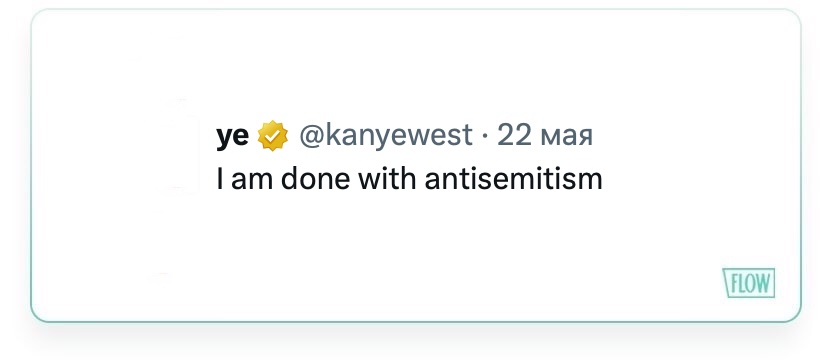Click the number 22 in the date
The height and width of the screenshot is (362, 830).
tap(514, 135)
